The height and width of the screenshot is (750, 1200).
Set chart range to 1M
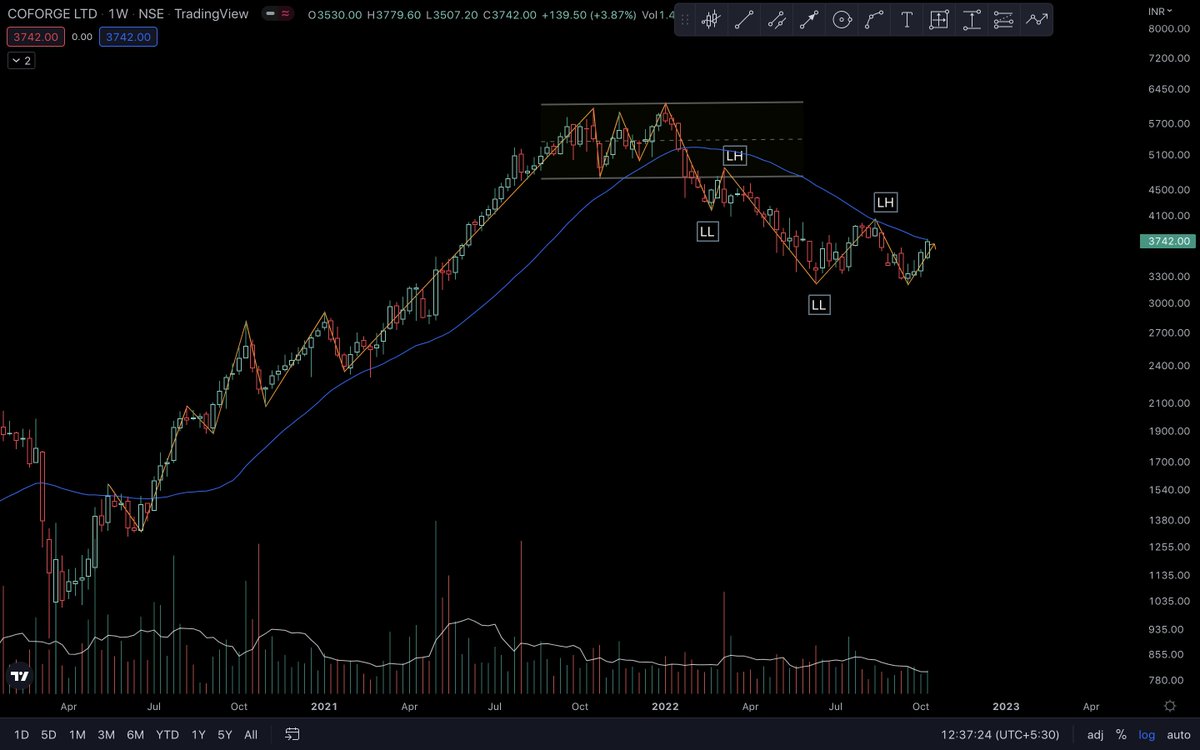click(77, 734)
